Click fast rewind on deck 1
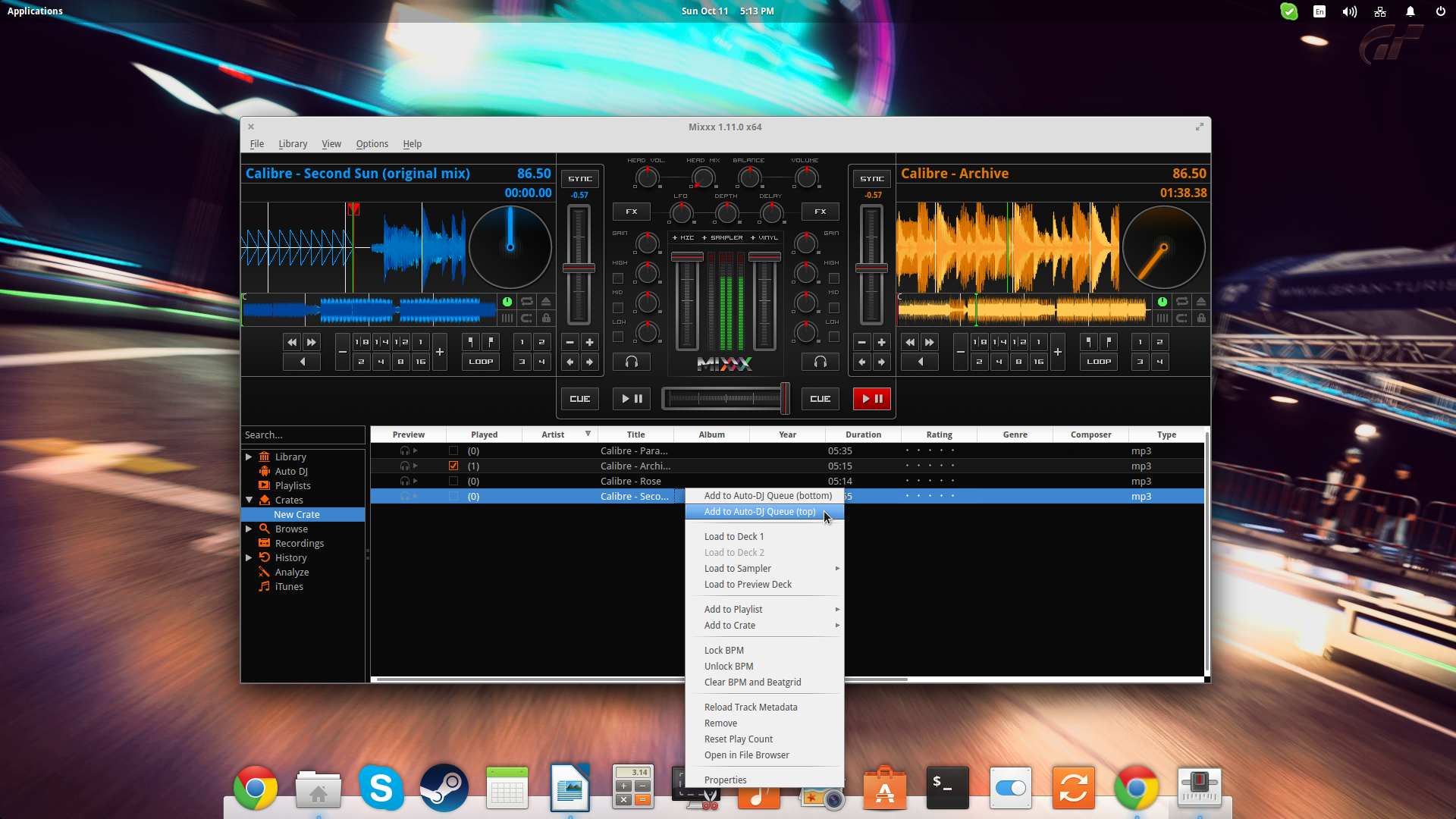 [292, 342]
